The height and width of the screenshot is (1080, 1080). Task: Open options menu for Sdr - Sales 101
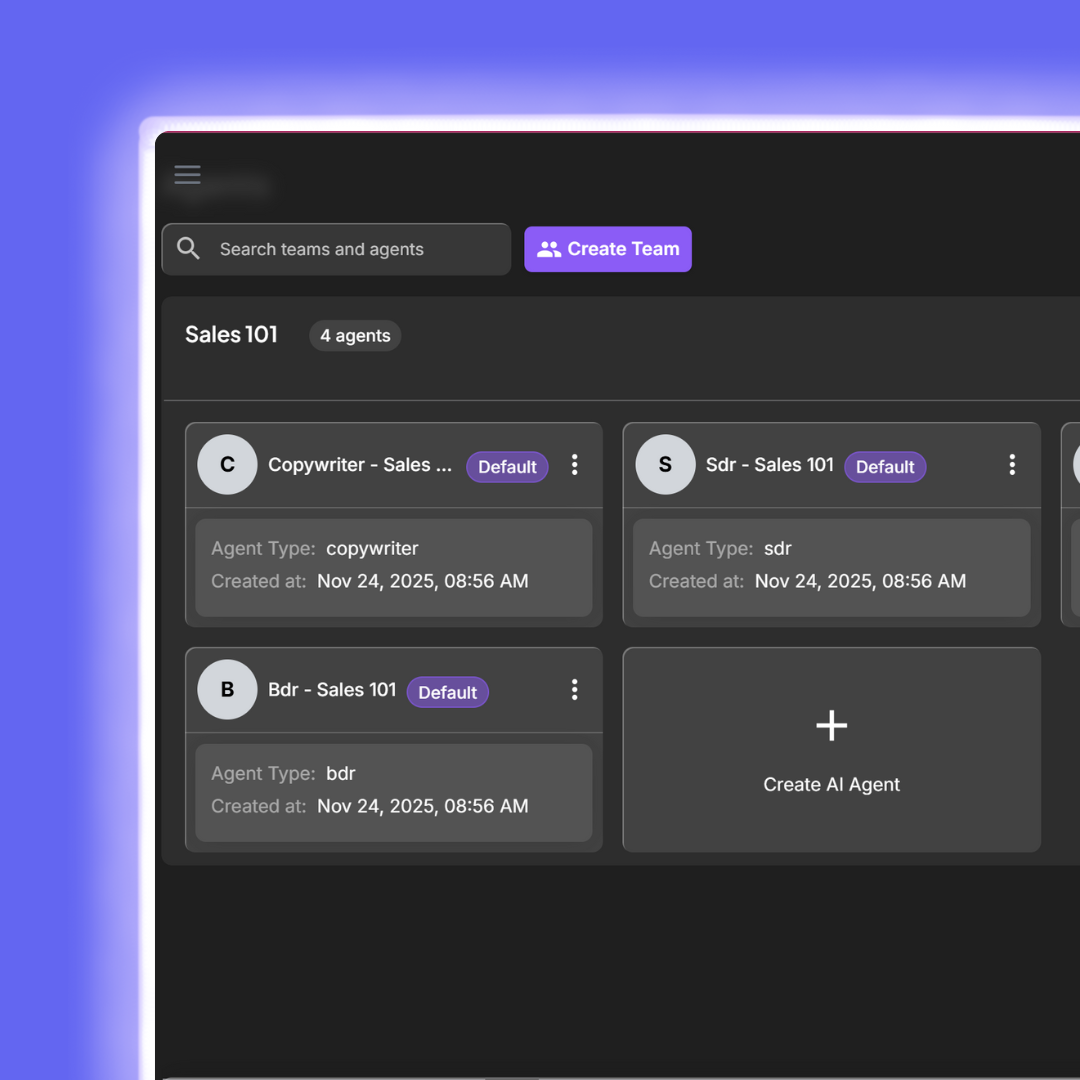pos(1012,464)
